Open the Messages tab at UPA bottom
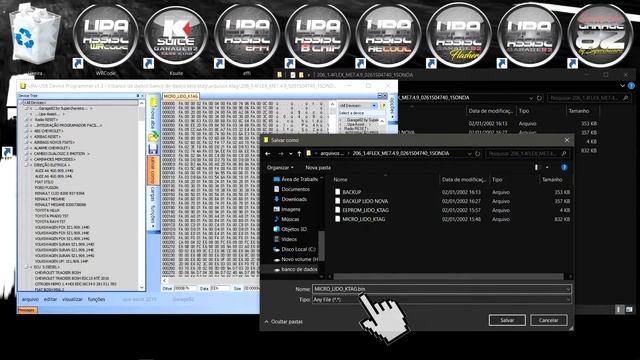 pyautogui.click(x=27, y=310)
